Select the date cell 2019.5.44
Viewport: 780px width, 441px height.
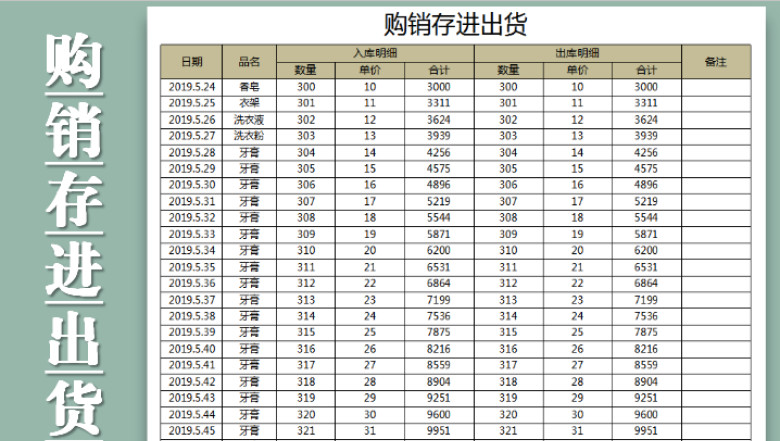(192, 414)
